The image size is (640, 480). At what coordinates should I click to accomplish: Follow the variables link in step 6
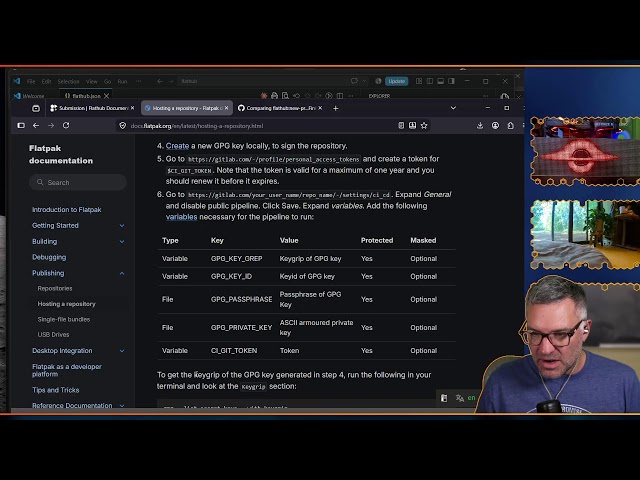[181, 217]
